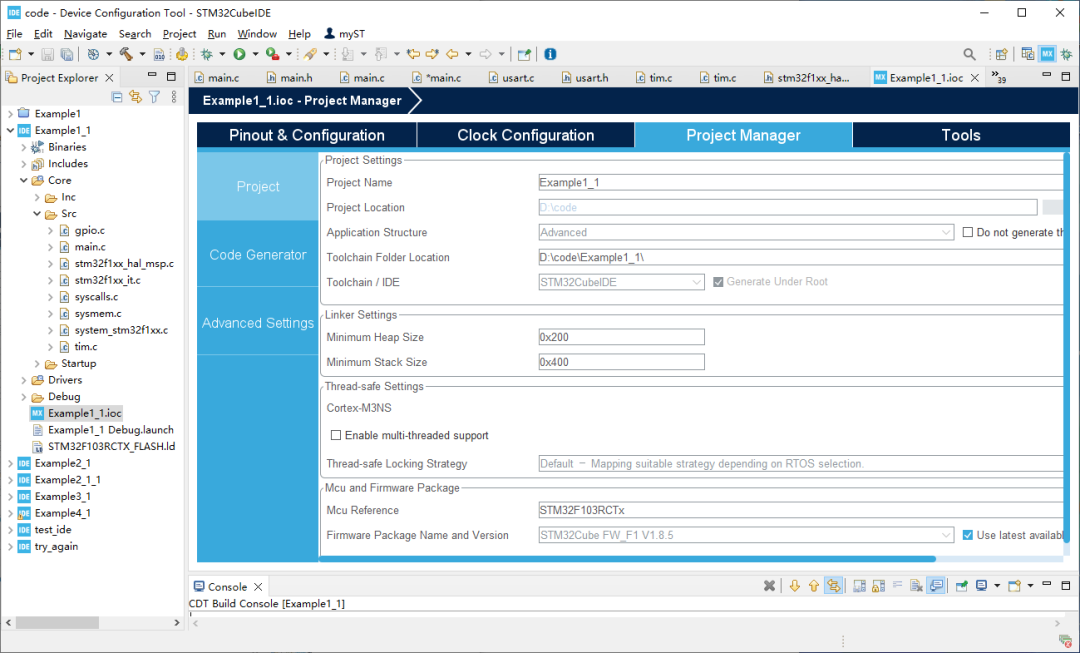Open the Window menu
1080x653 pixels.
coord(257,34)
